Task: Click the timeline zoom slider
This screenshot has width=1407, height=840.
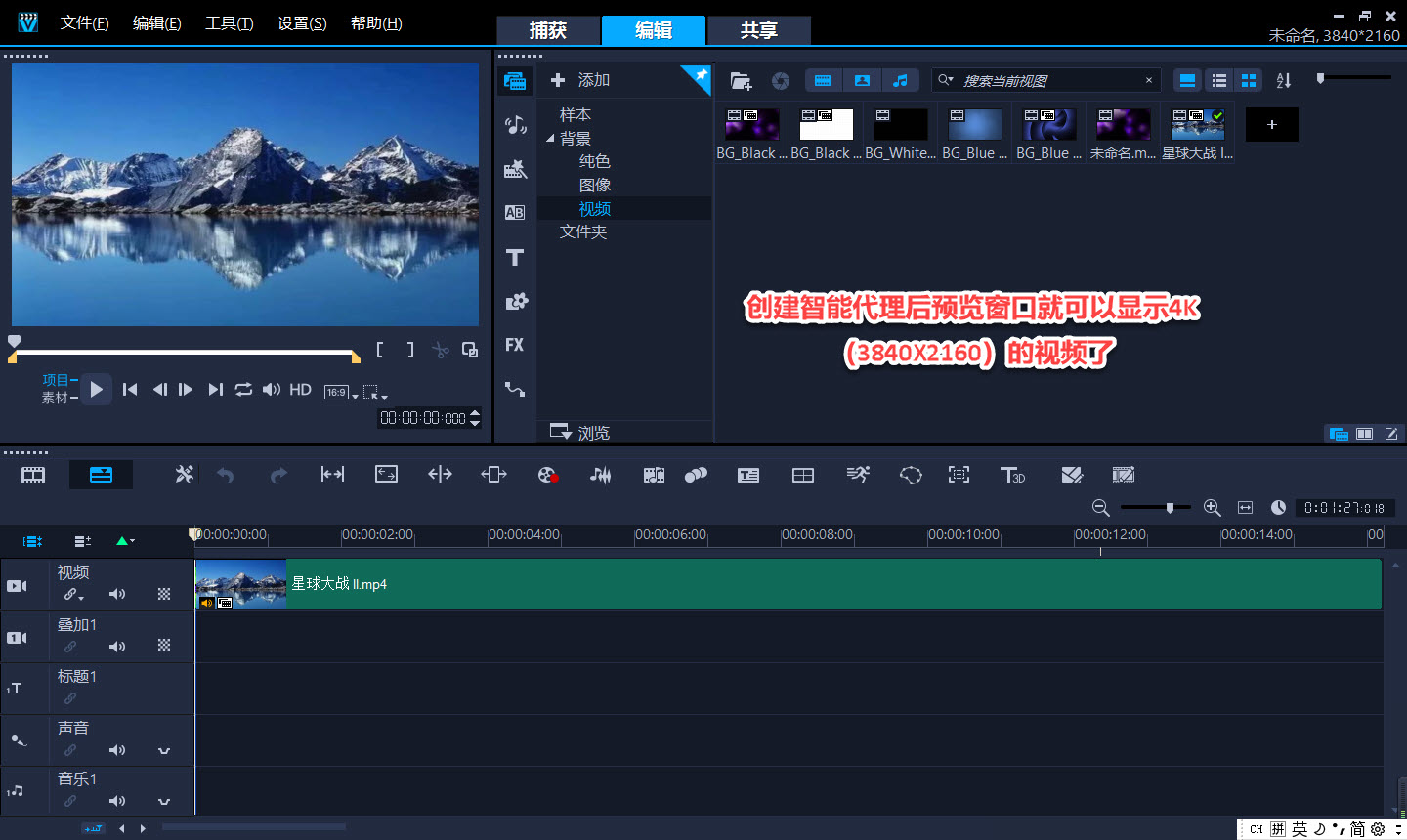Action: coord(1169,508)
